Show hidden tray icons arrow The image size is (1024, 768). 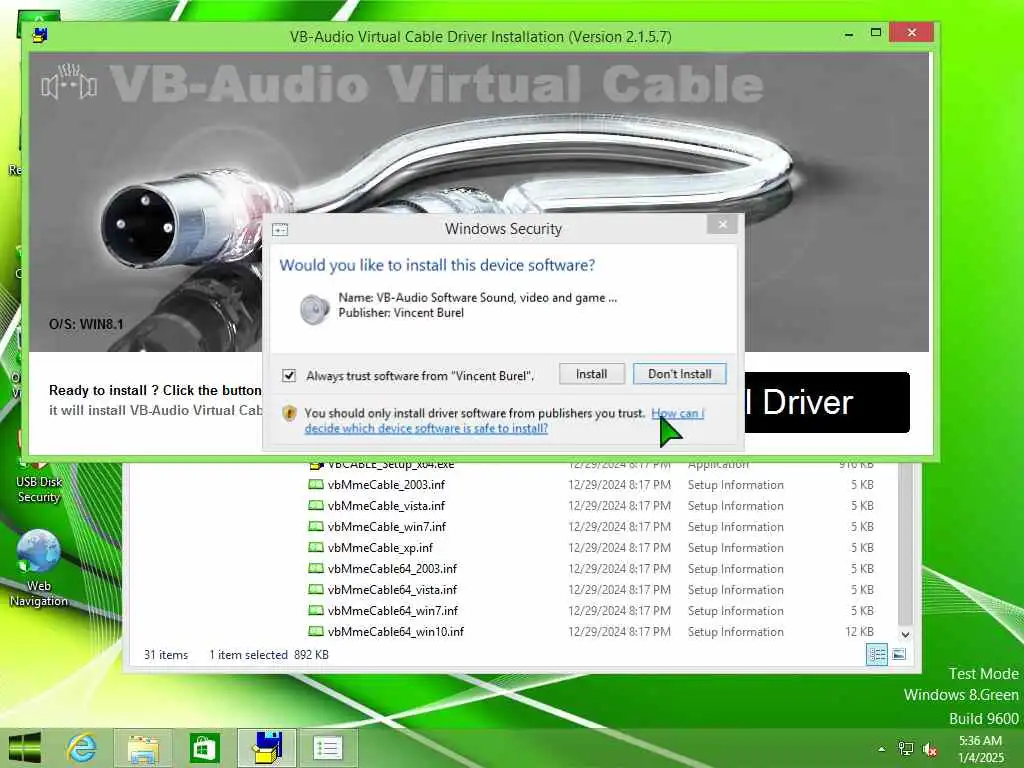882,749
